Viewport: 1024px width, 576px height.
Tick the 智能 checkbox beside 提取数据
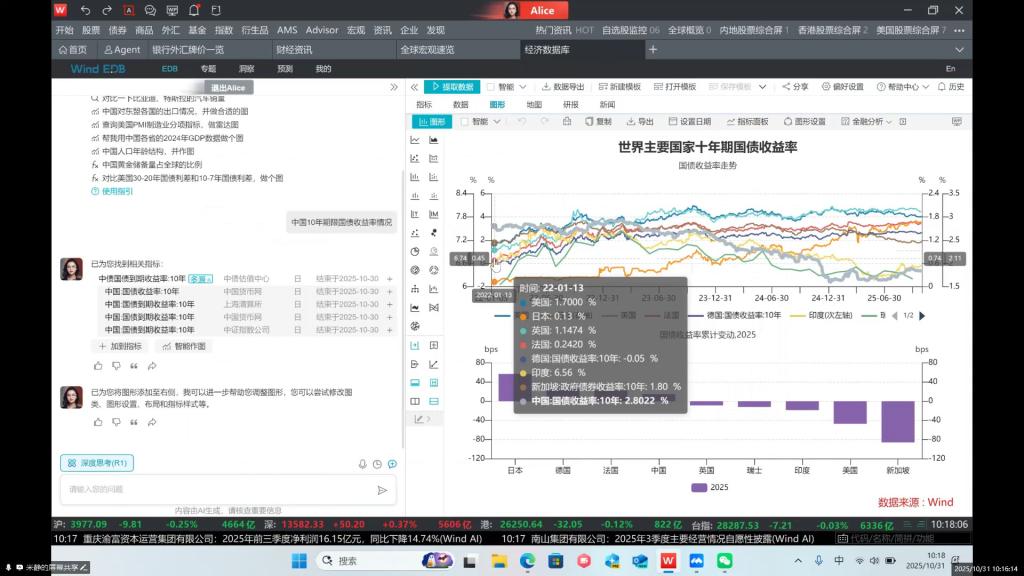(492, 87)
